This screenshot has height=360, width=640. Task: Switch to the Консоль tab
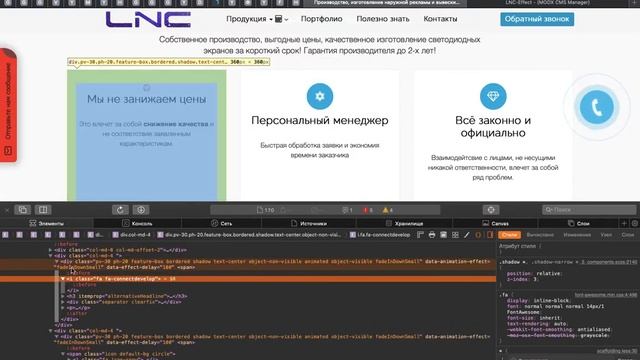[138, 223]
